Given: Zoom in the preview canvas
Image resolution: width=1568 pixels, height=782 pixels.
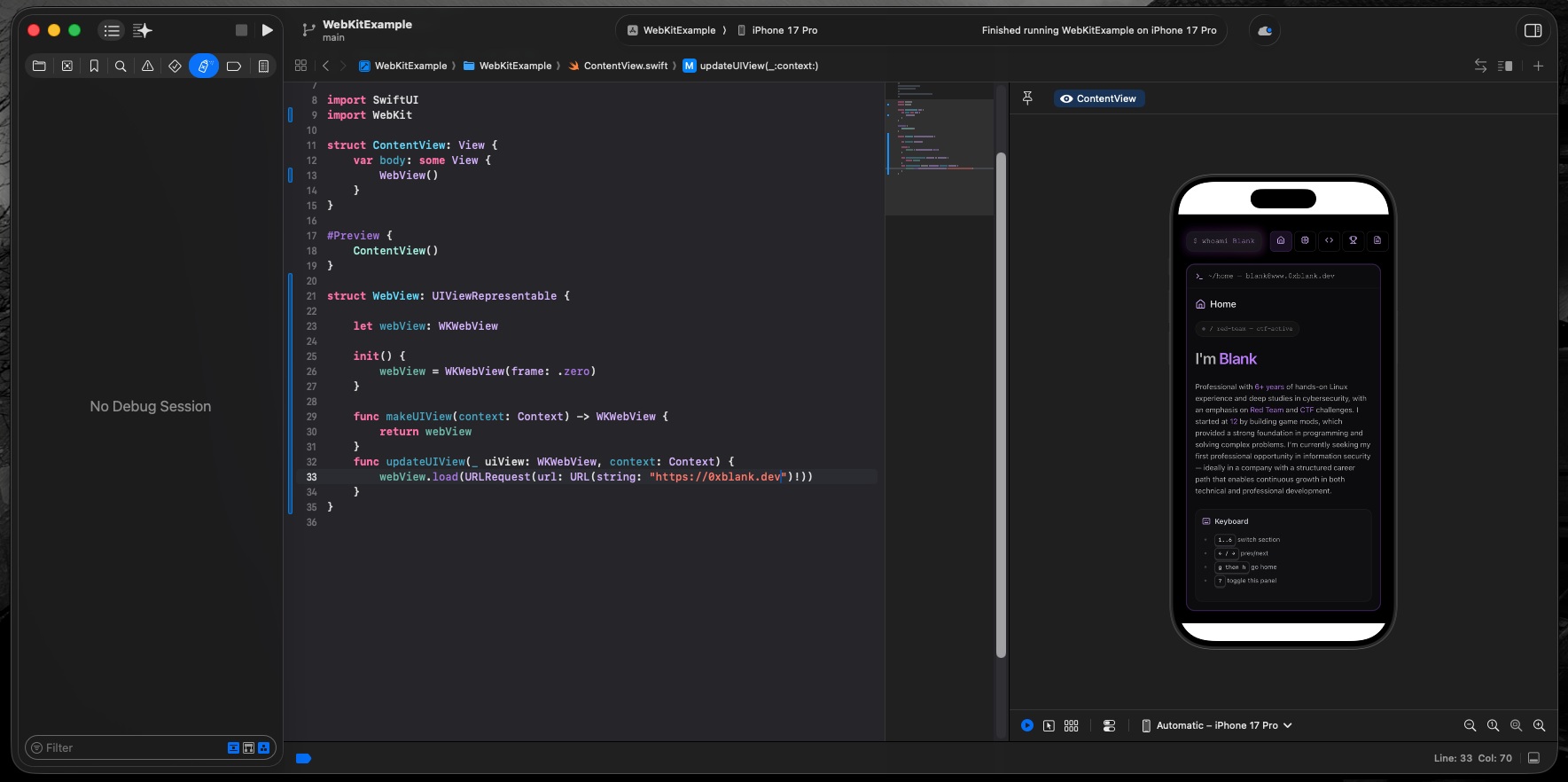Looking at the screenshot, I should pos(1539,725).
